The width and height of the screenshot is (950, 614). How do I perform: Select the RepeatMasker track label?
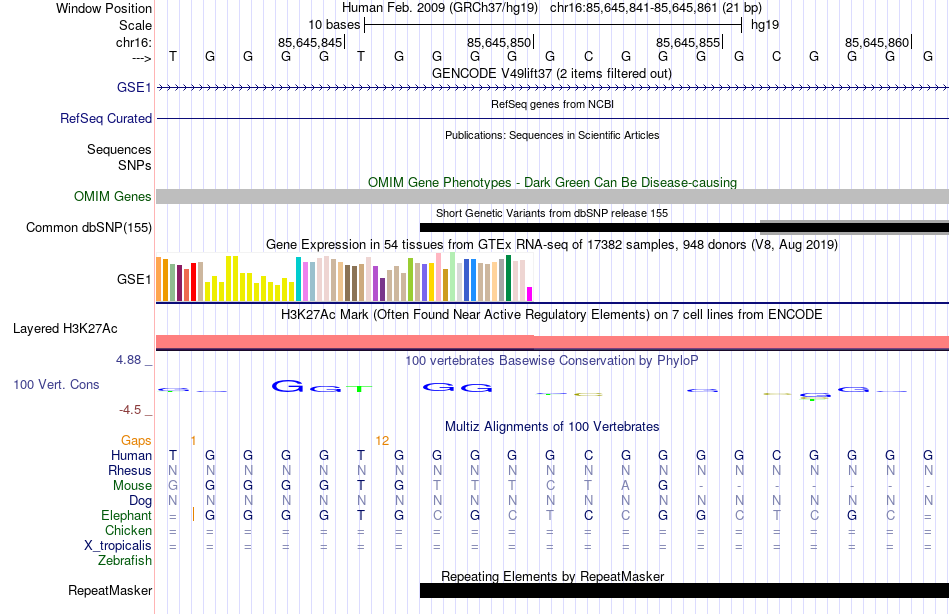point(110,590)
